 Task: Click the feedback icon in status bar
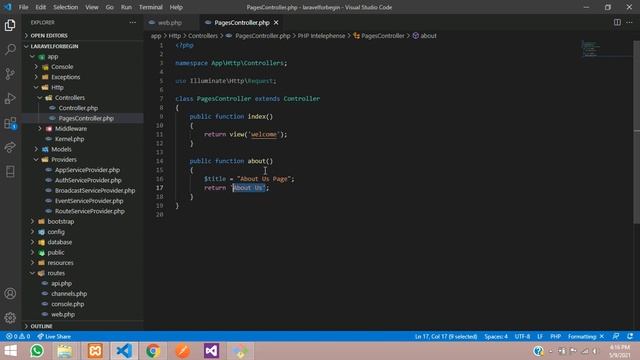(616, 336)
